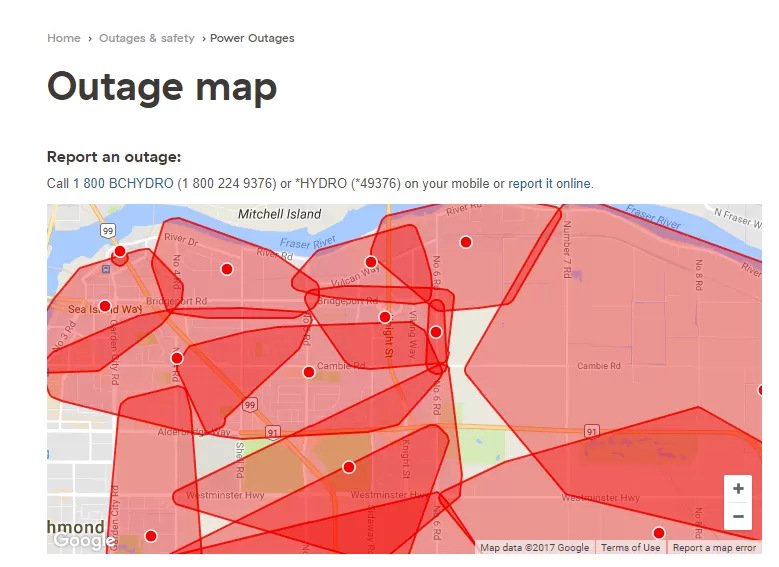Image resolution: width=779 pixels, height=567 pixels.
Task: Call the 1 800 BCHYDRO link
Action: [x=123, y=183]
